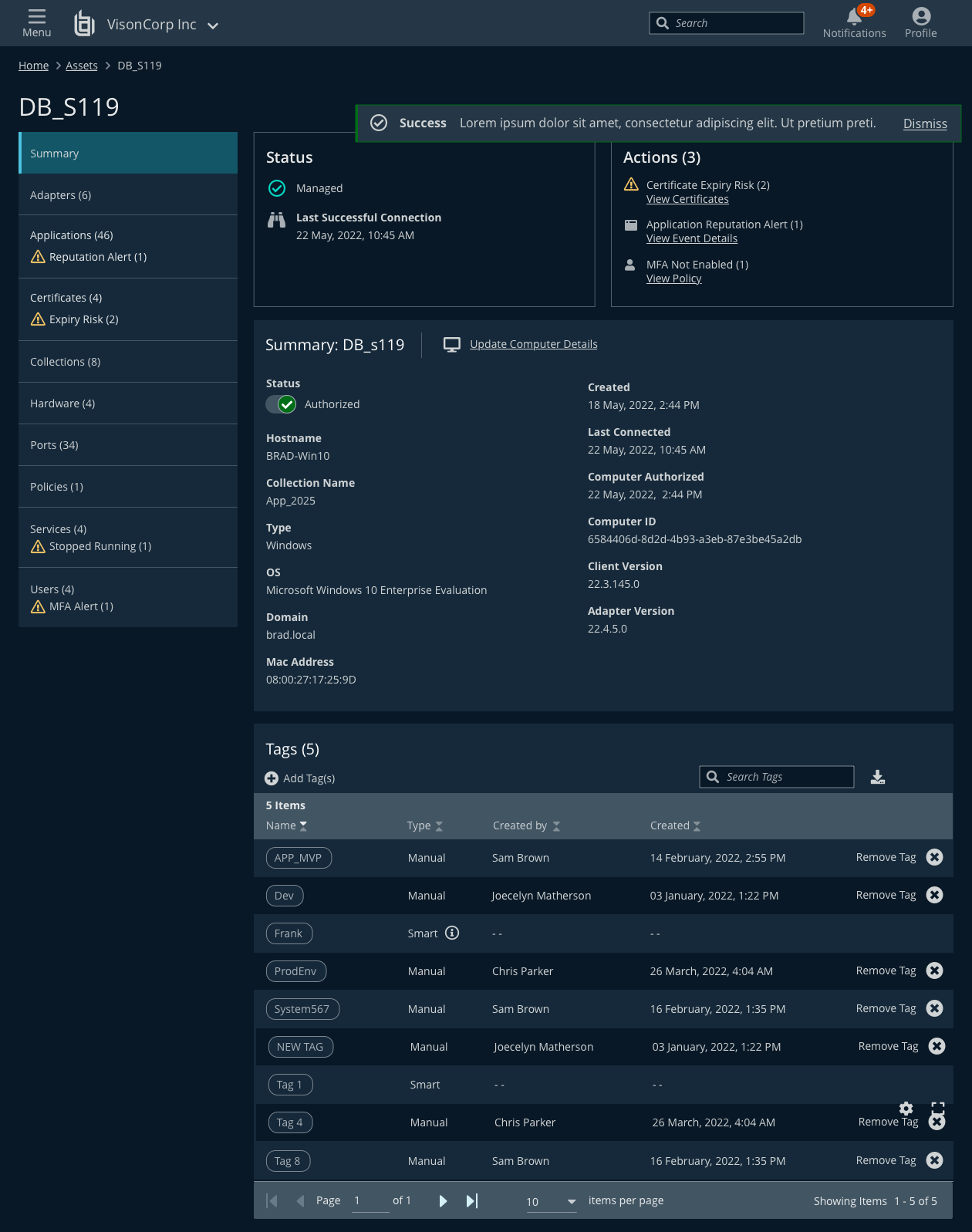Sort tags by Created by column

pos(556,826)
